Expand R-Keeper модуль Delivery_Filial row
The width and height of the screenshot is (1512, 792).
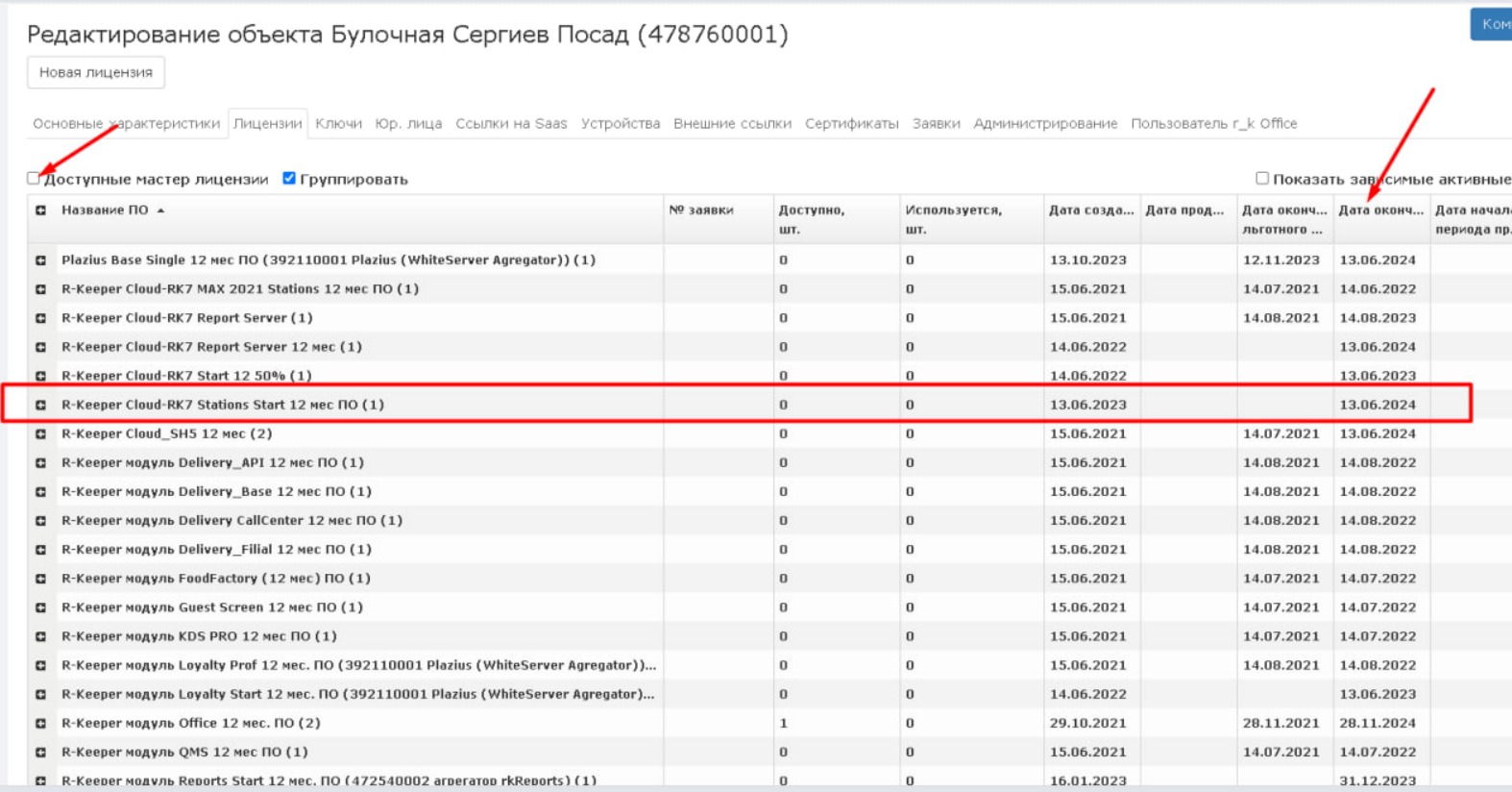(x=40, y=550)
